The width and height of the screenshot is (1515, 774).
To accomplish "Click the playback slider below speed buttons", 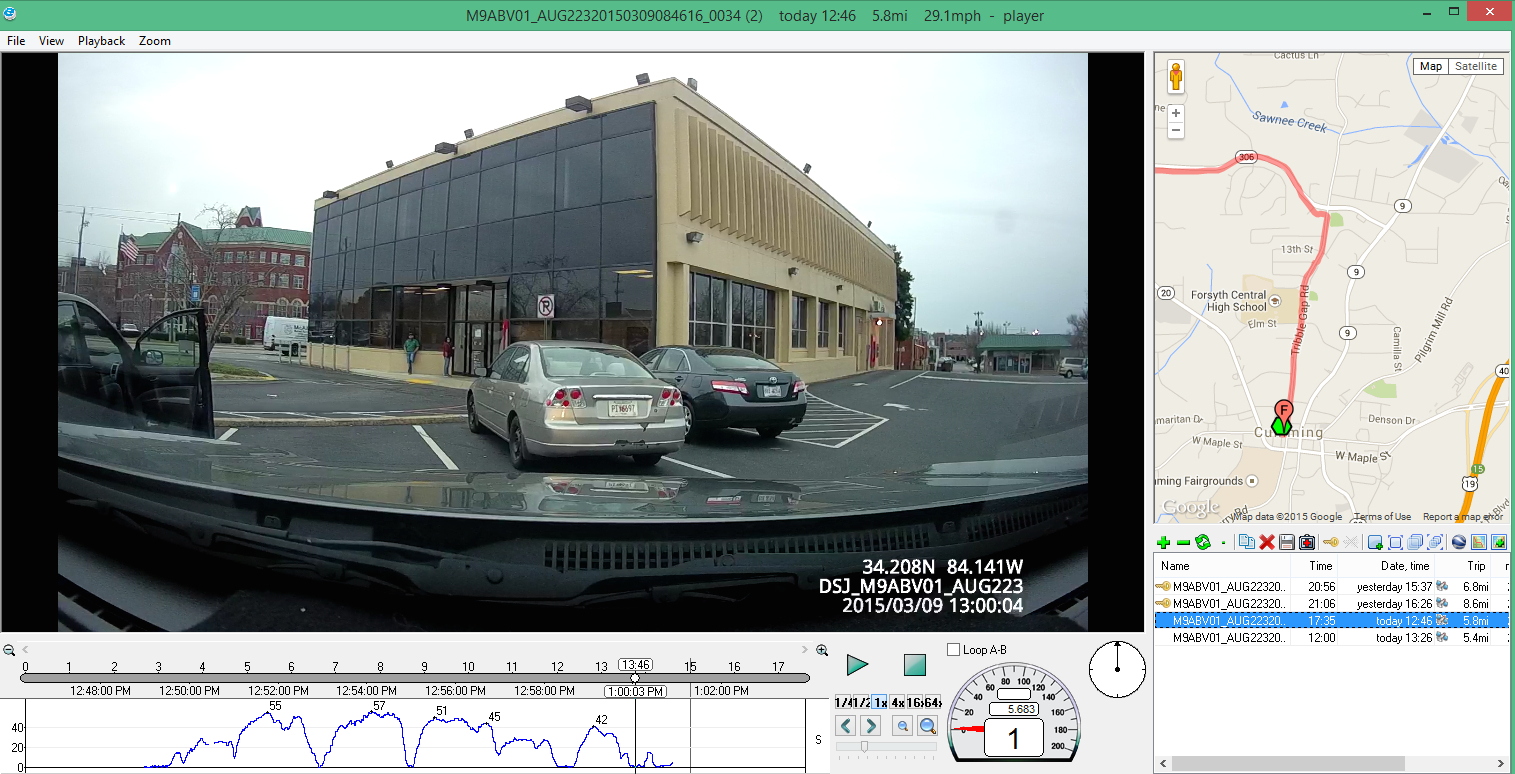I will coord(885,746).
